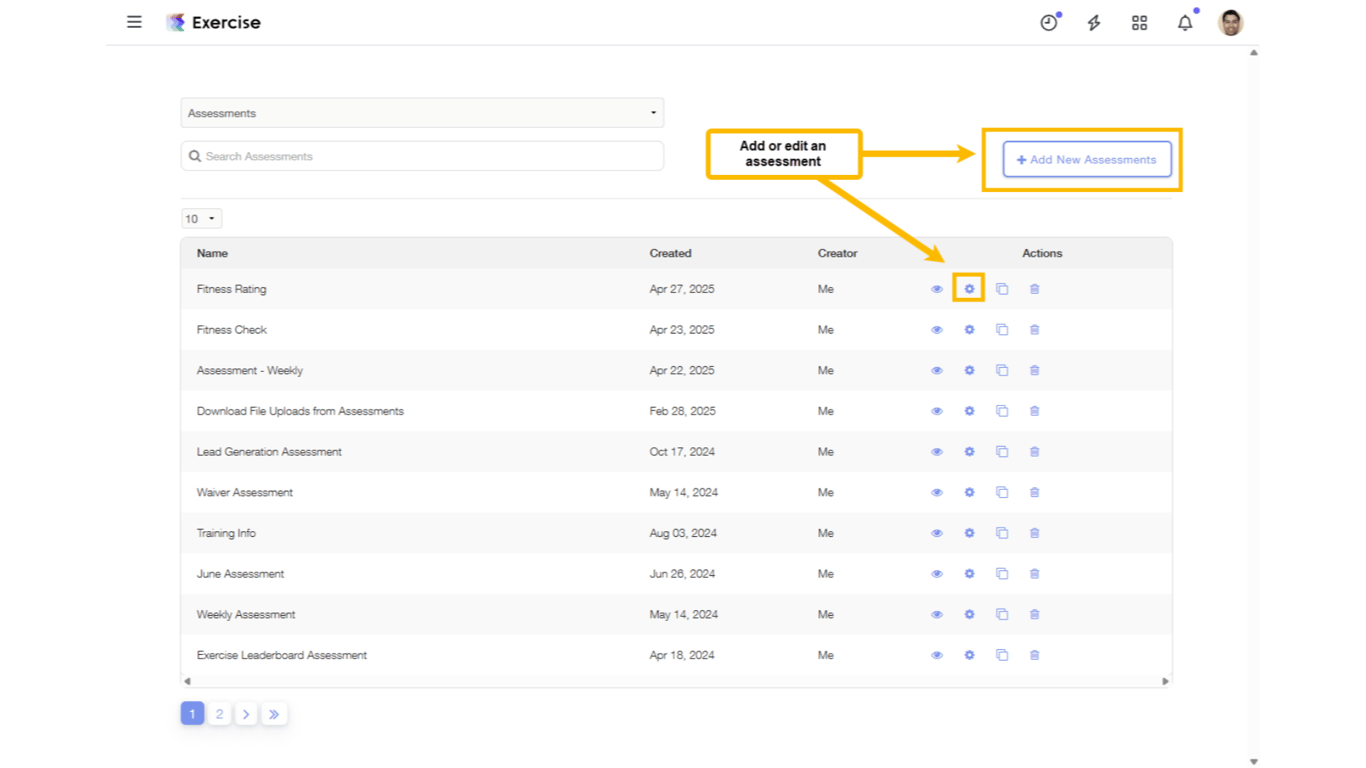This screenshot has width=1366, height=768.
Task: Go to page 2 of assessments
Action: tap(219, 714)
